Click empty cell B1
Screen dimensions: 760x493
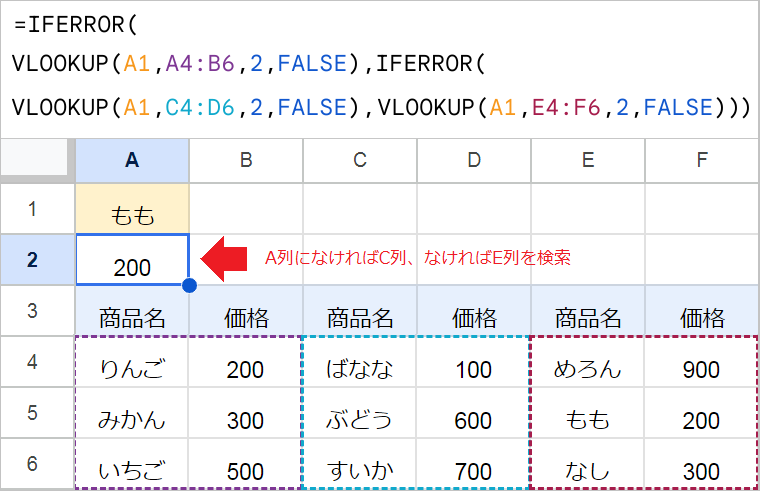pos(246,209)
